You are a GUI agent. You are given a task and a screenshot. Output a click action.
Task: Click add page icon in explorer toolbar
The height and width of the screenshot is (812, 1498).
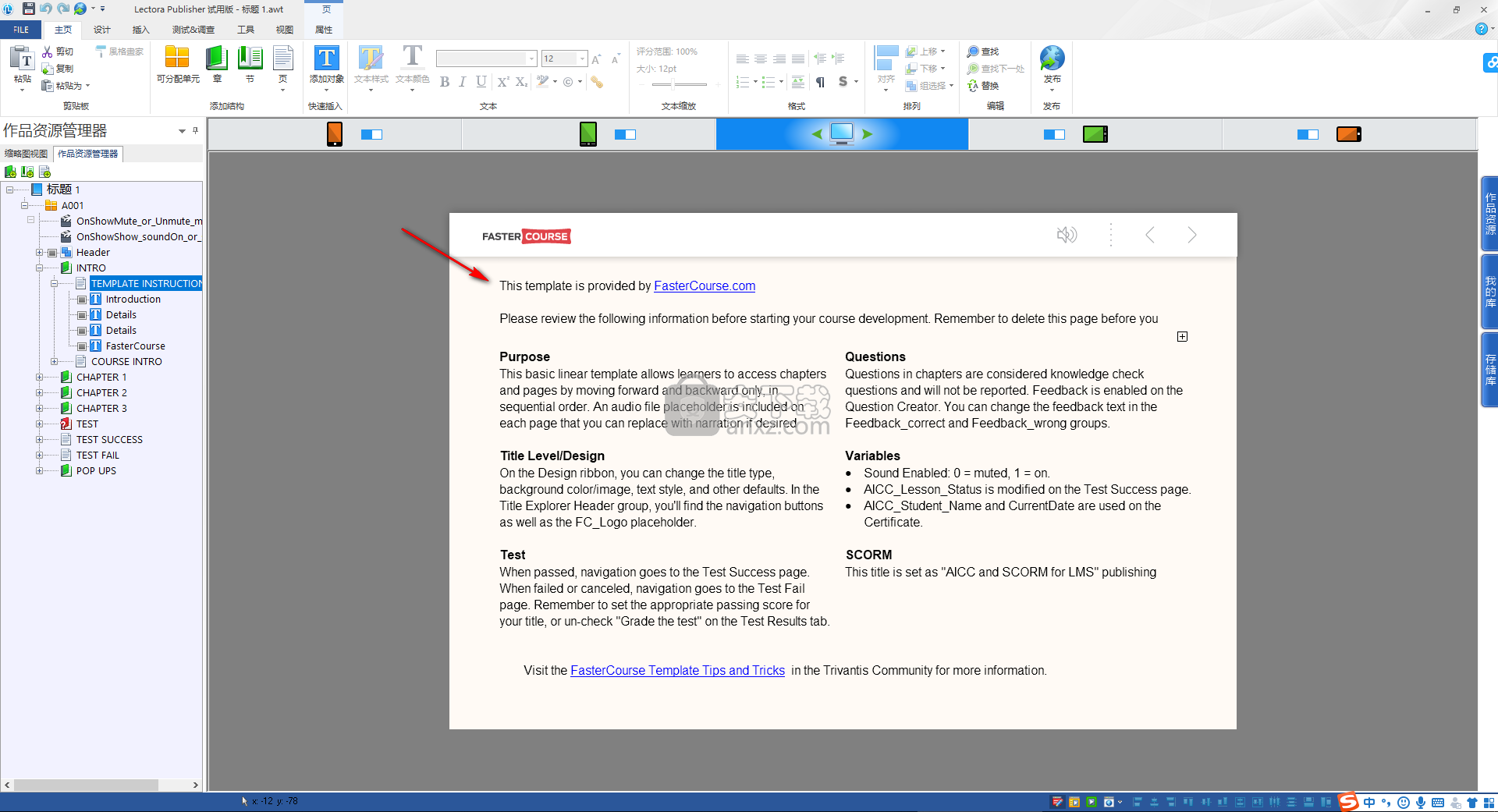point(44,172)
